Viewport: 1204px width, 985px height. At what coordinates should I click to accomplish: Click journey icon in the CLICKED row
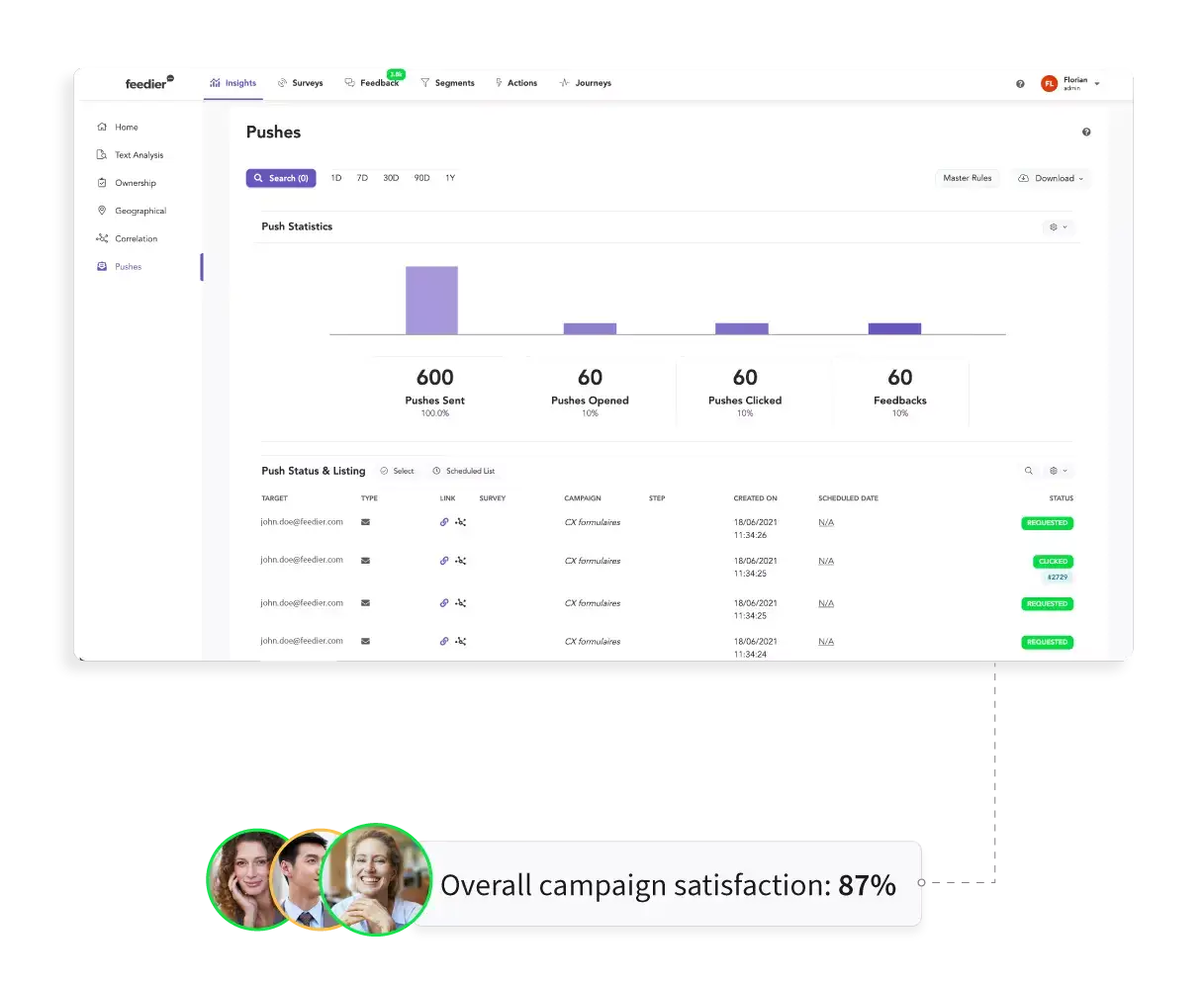(x=461, y=561)
